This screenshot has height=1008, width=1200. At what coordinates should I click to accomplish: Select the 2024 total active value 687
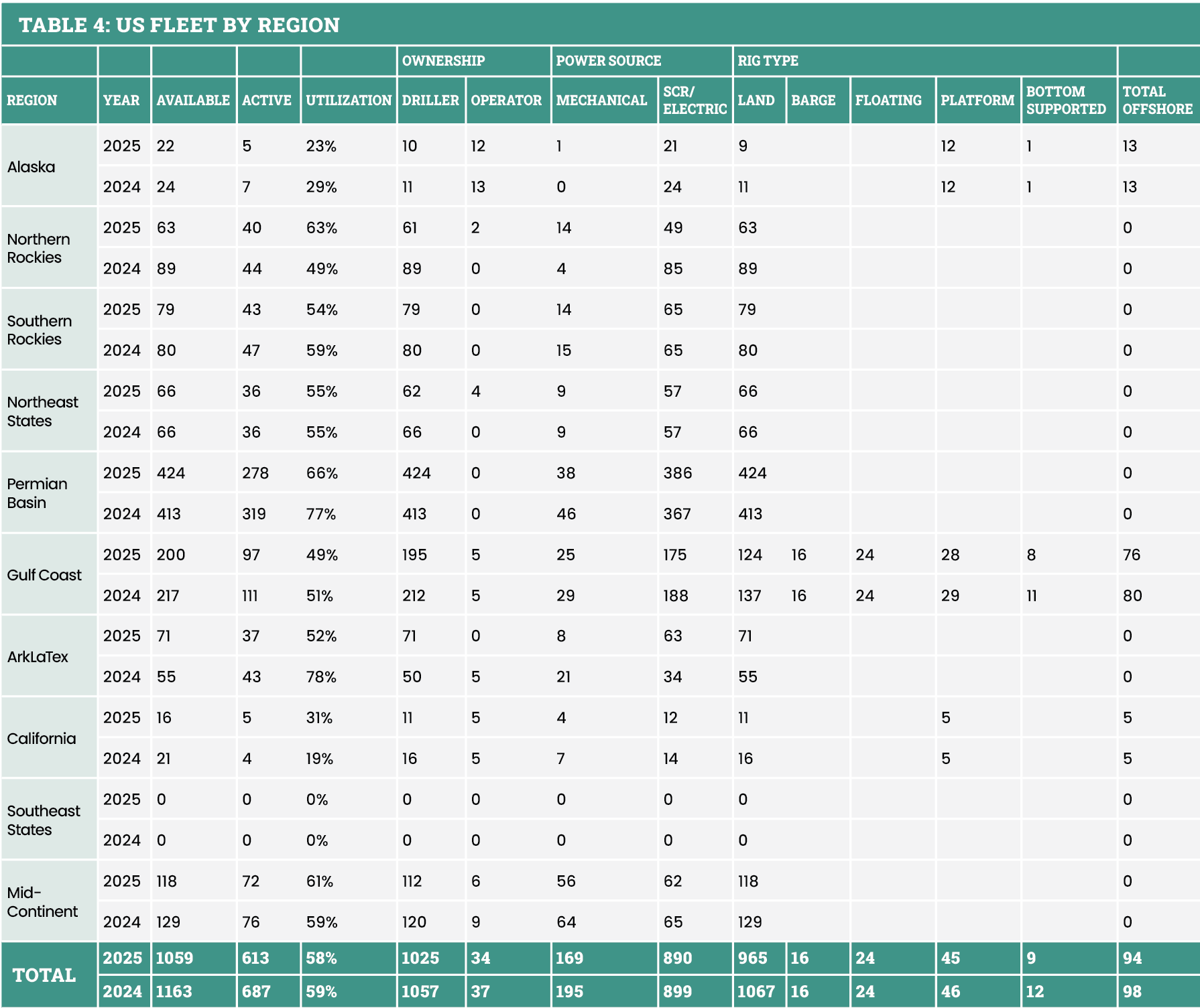click(256, 992)
